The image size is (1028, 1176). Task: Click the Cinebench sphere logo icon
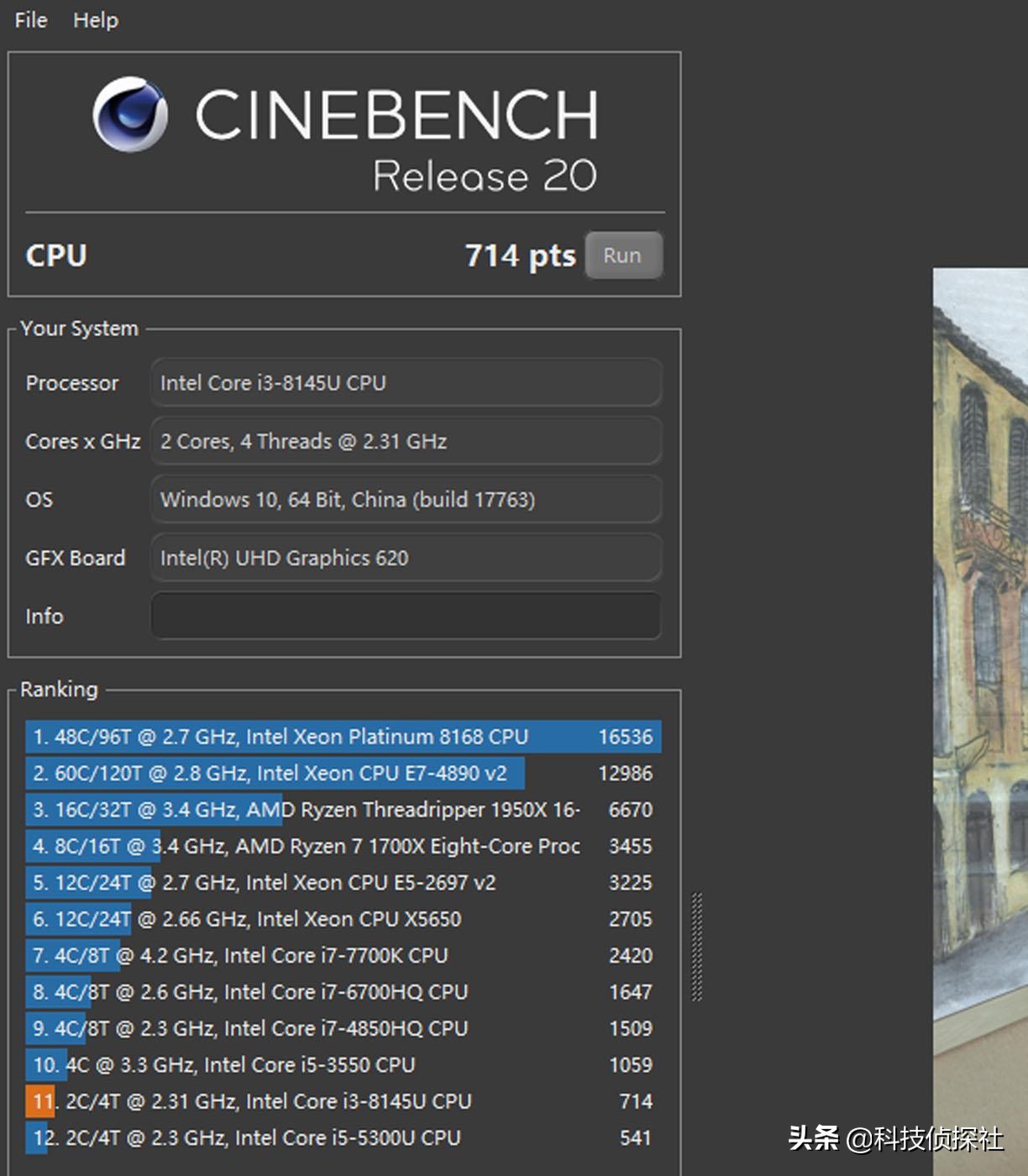130,114
